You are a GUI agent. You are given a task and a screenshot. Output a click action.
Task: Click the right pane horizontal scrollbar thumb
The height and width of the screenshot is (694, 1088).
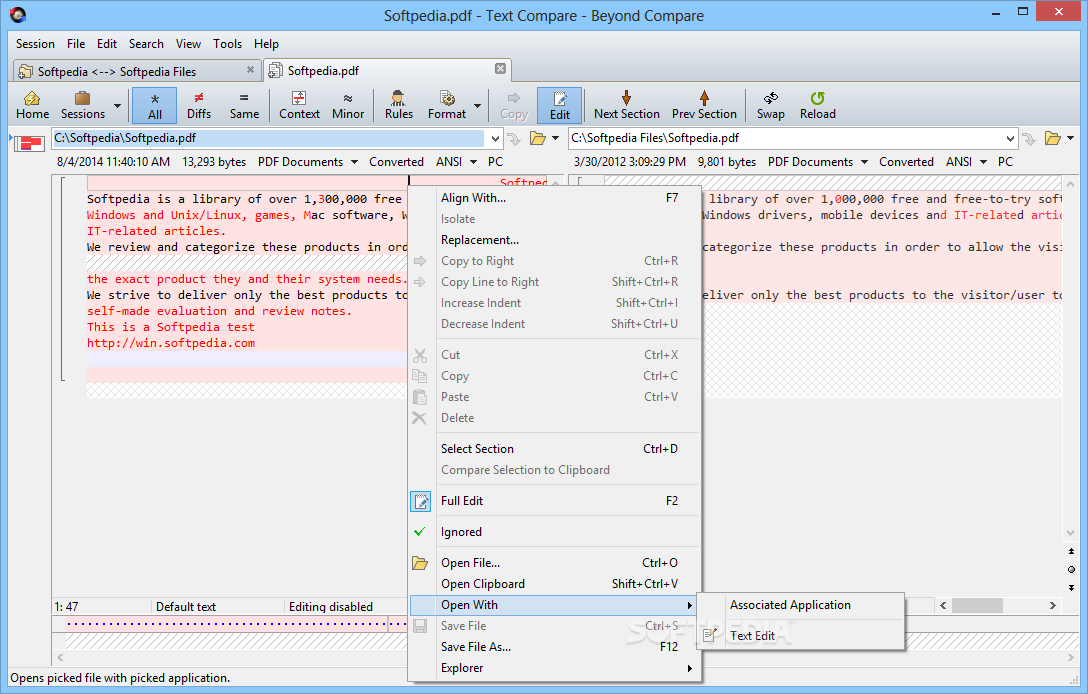tap(977, 606)
